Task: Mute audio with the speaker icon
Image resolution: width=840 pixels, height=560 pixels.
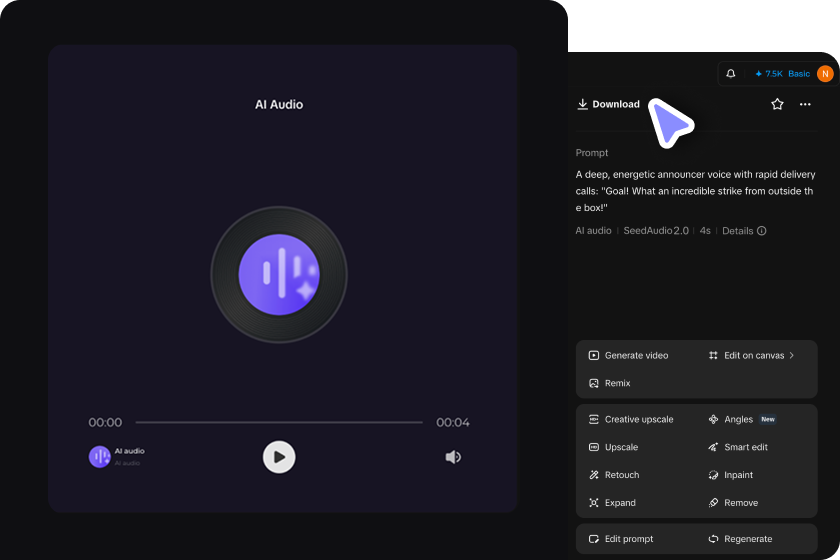Action: (x=453, y=457)
